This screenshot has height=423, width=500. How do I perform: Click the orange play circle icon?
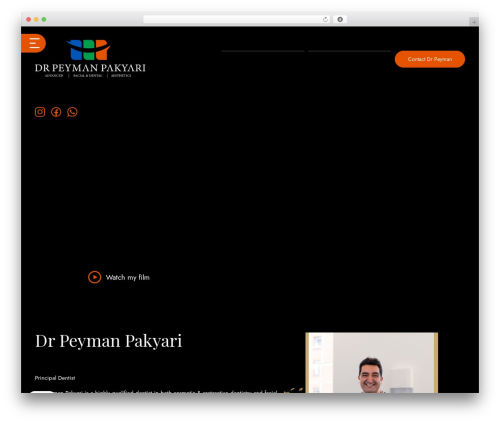(x=94, y=277)
